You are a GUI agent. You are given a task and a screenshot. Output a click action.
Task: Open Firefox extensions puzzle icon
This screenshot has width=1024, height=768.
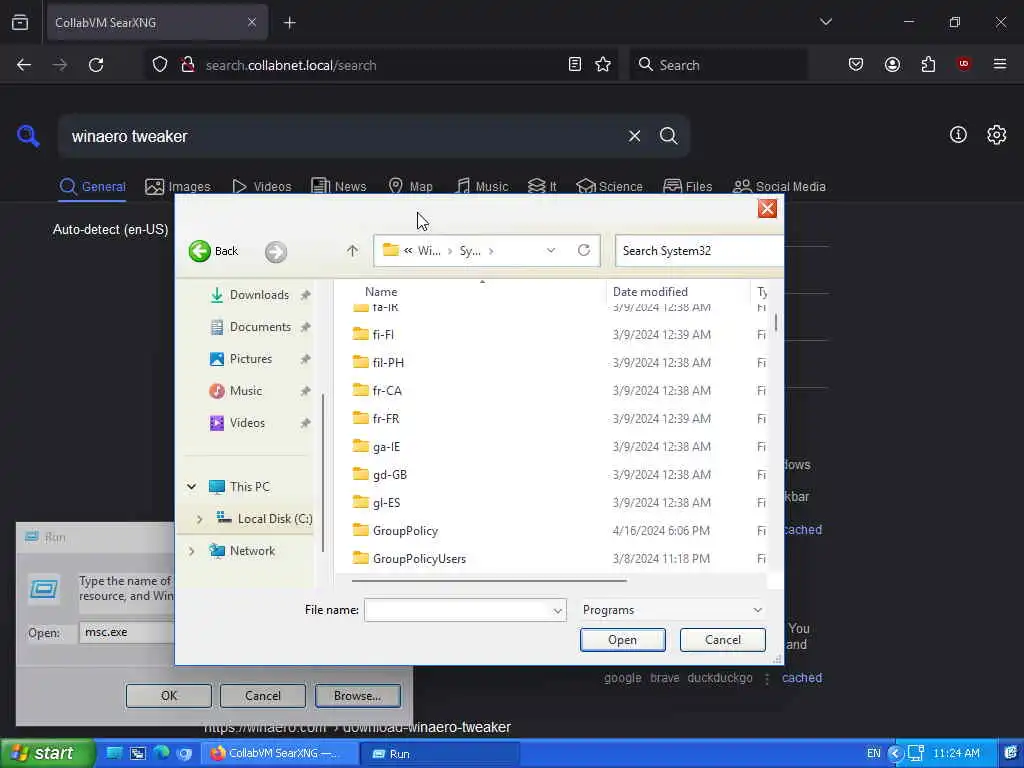click(x=928, y=64)
